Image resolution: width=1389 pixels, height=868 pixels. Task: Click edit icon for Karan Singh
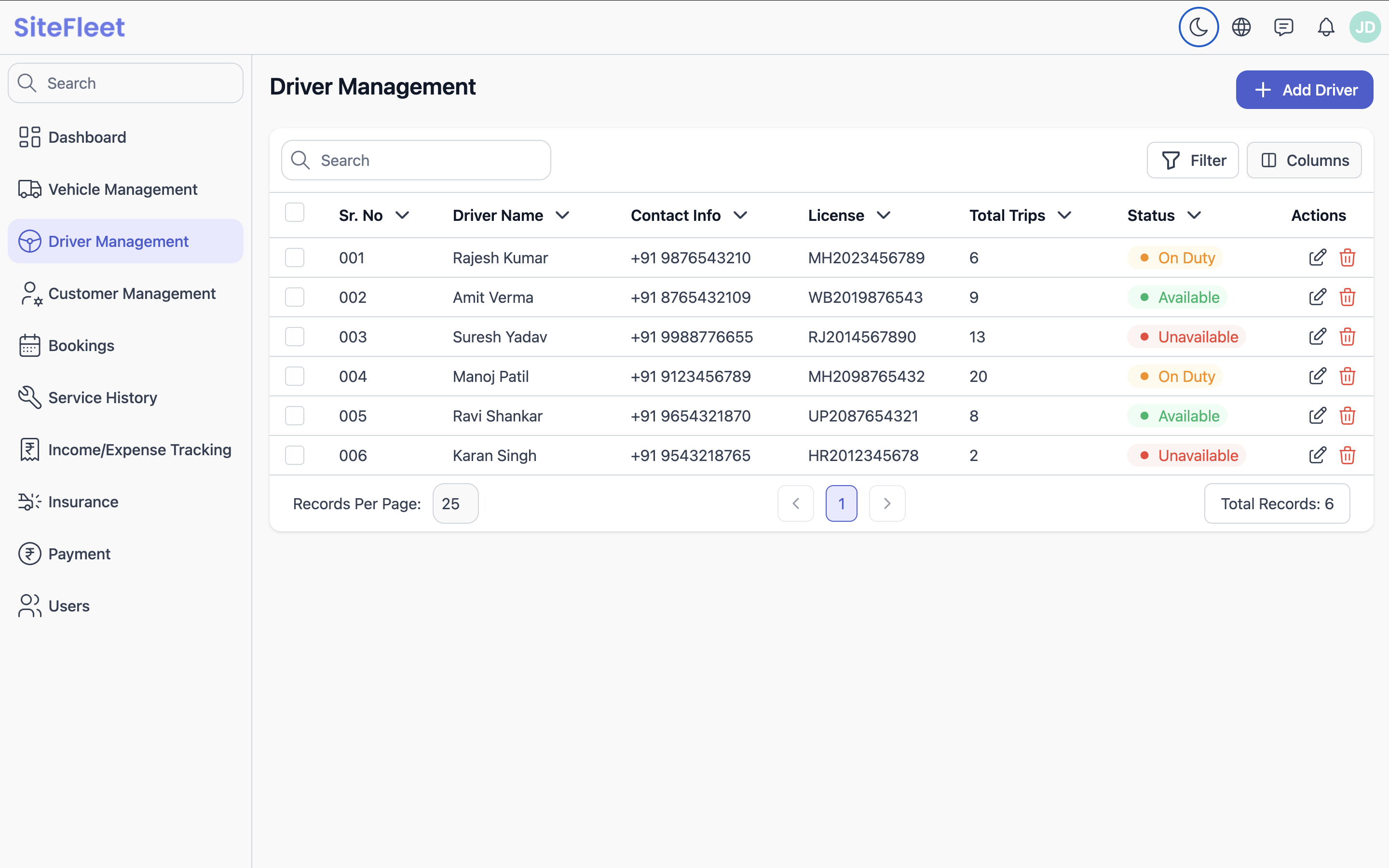pyautogui.click(x=1317, y=455)
